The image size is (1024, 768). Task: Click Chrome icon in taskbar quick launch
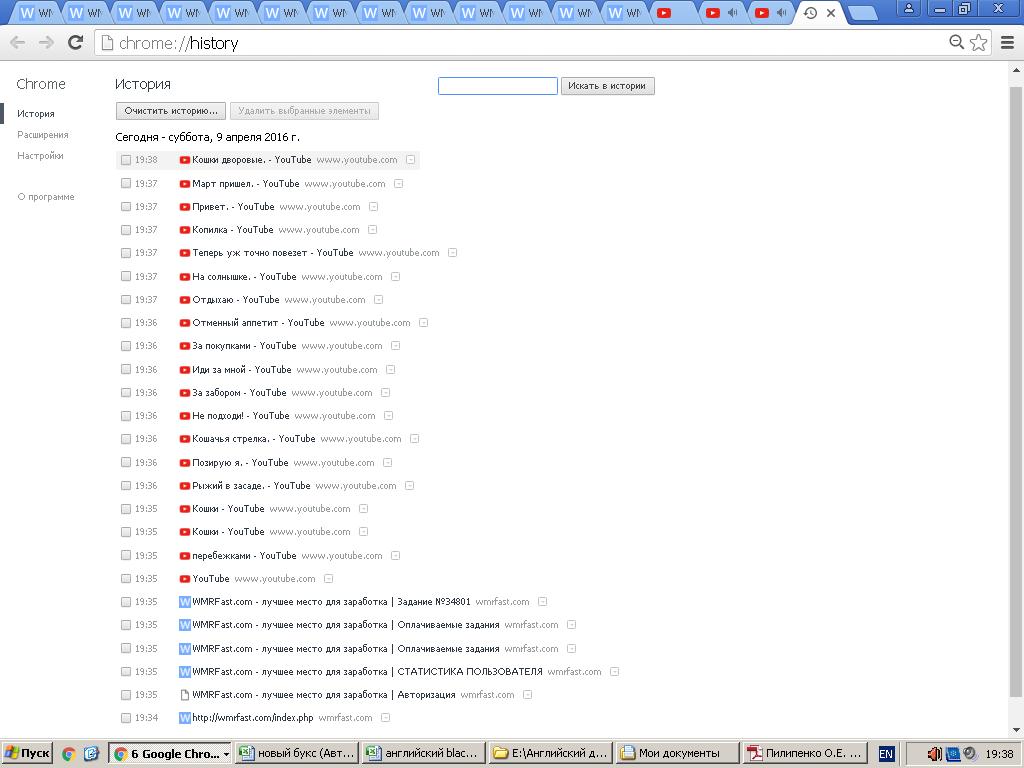(69, 754)
